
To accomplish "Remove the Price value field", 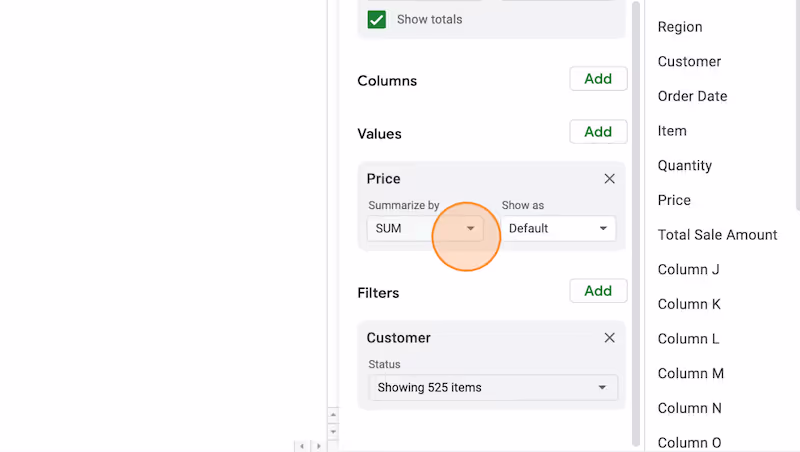I will [609, 179].
